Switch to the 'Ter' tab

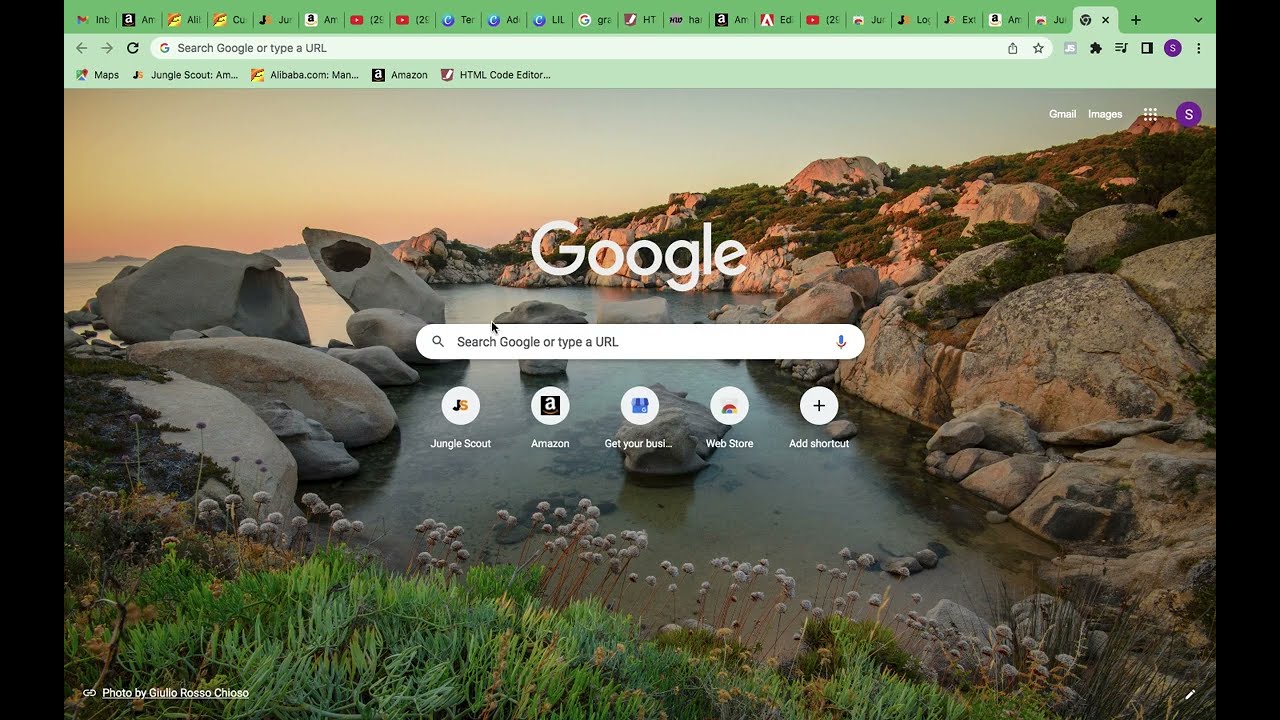click(457, 20)
